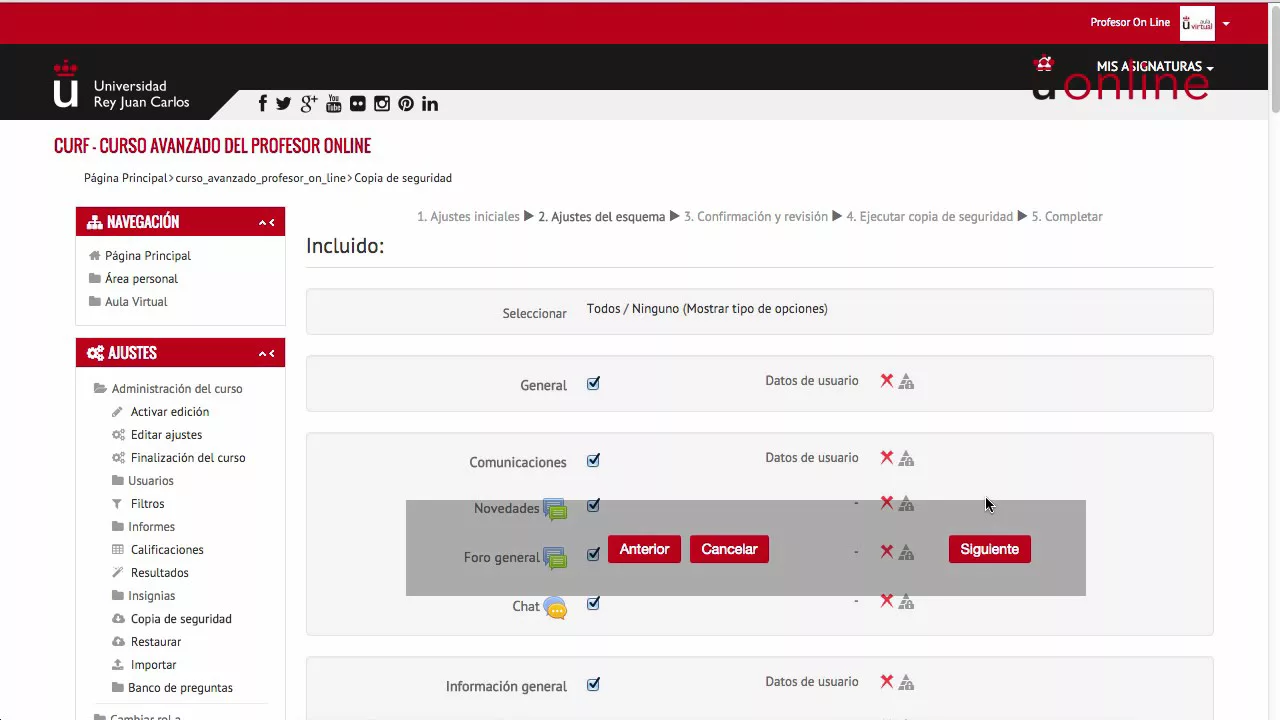Open the Pinterest social icon
Image resolution: width=1280 pixels, height=720 pixels.
point(406,103)
